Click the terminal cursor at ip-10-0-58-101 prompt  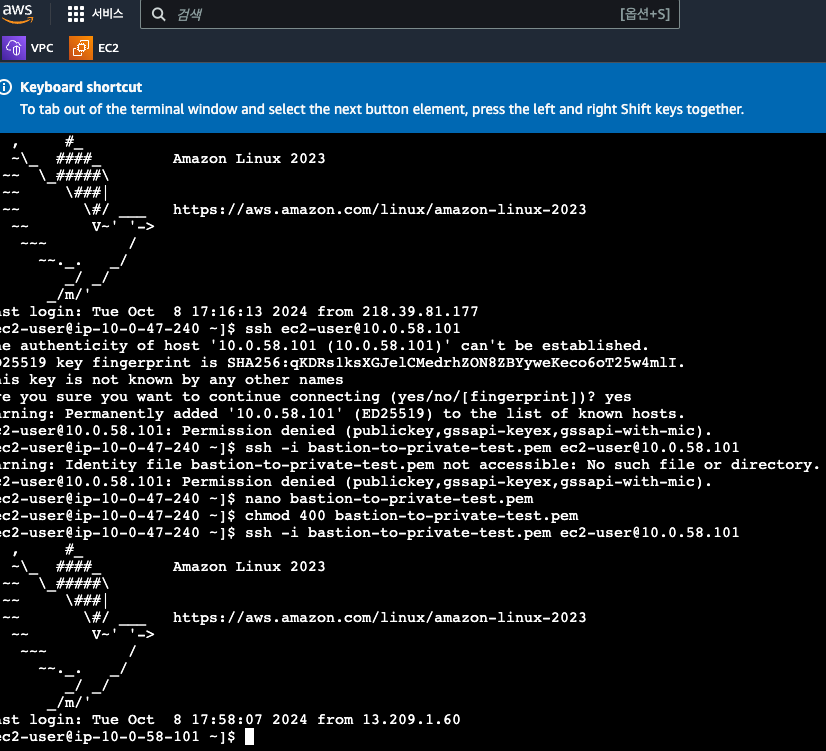250,736
